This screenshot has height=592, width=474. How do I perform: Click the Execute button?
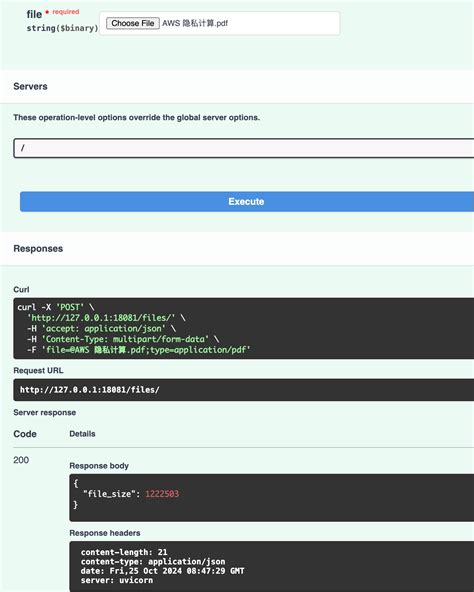pyautogui.click(x=247, y=202)
